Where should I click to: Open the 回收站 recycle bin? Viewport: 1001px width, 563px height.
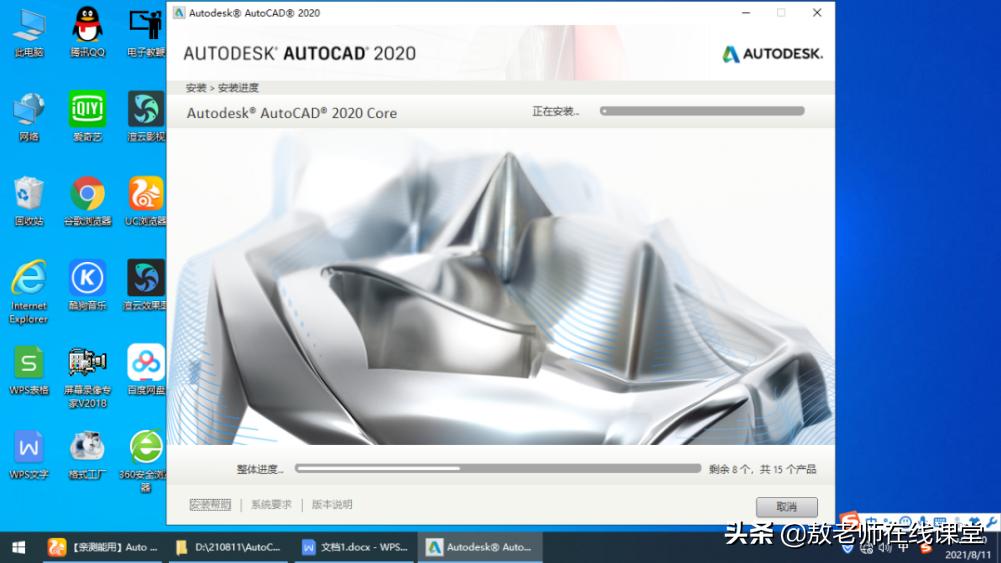29,201
